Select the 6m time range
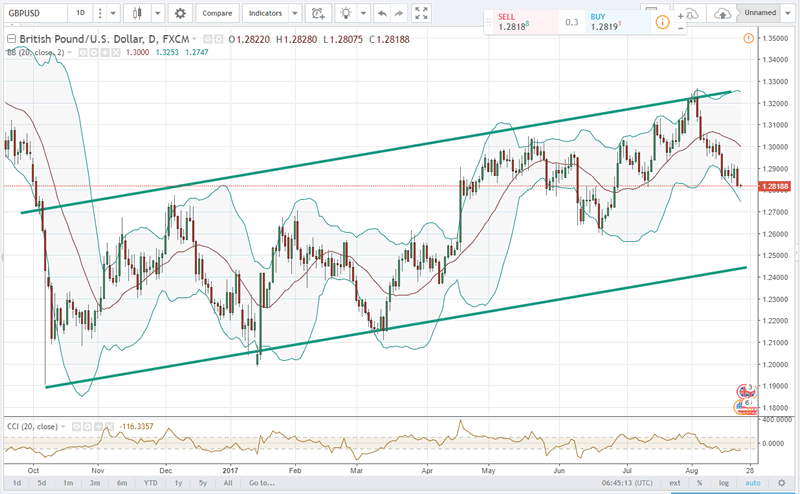 pos(121,483)
